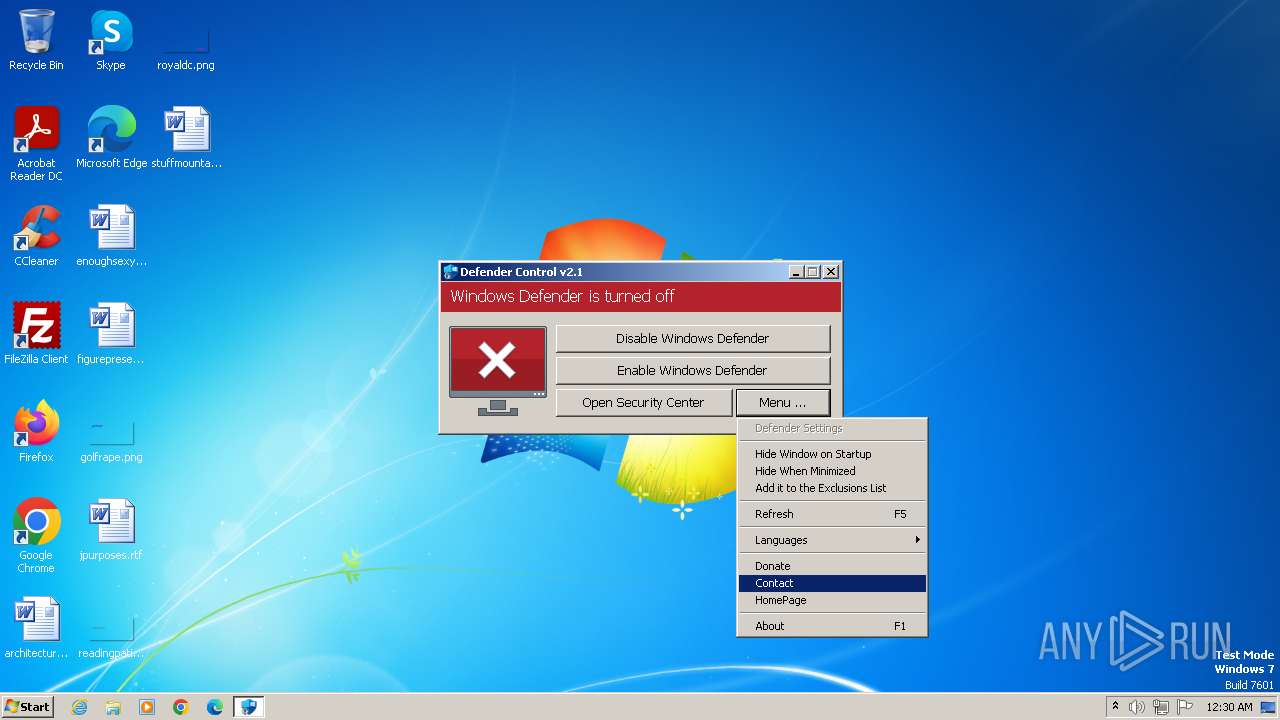The width and height of the screenshot is (1280, 720).
Task: Toggle Hide When Minimized option
Action: point(832,471)
